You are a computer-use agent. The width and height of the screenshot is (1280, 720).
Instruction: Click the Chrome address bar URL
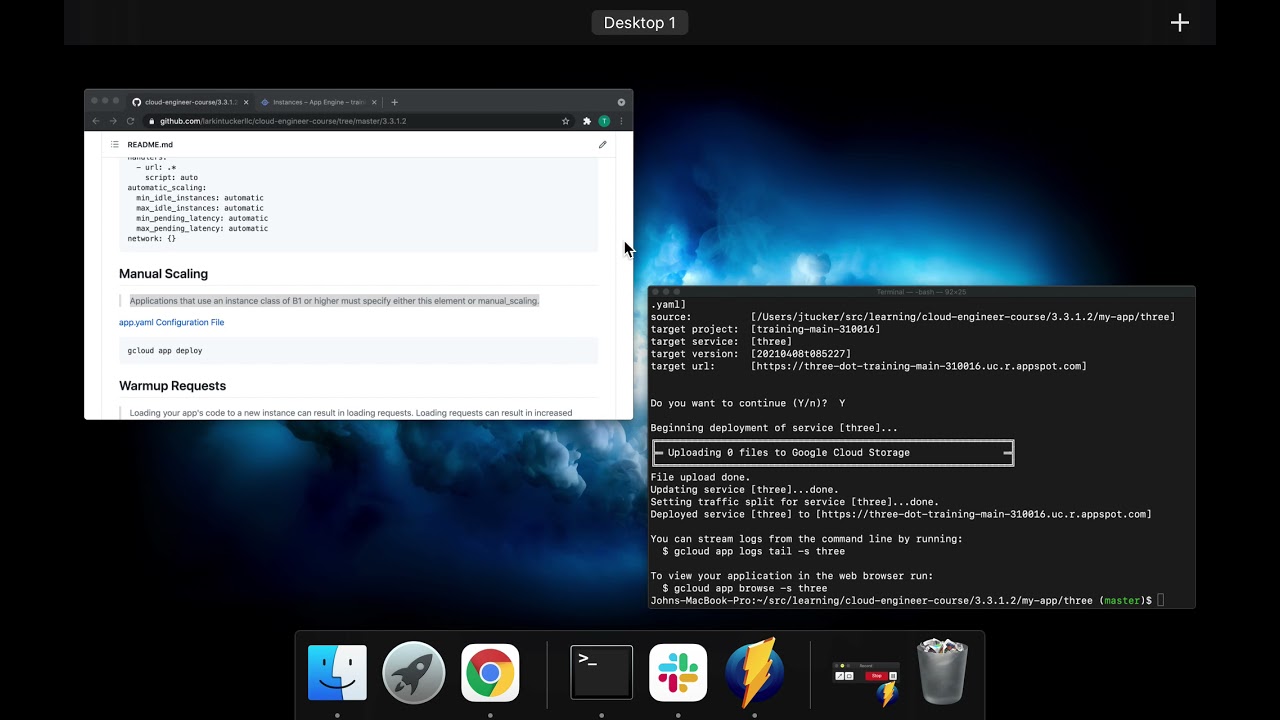(x=283, y=121)
